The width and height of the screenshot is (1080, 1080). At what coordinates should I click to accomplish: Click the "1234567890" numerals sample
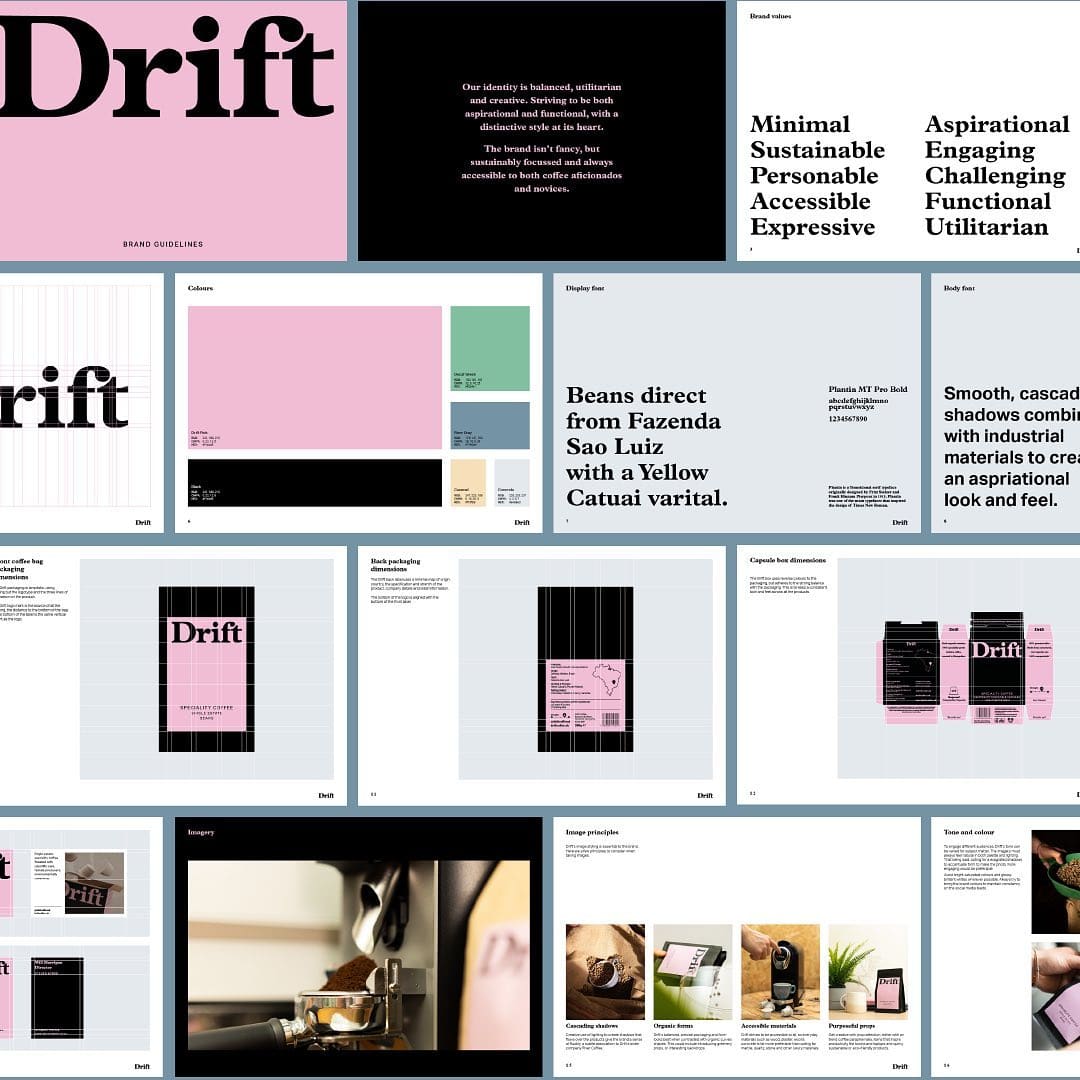pos(848,419)
